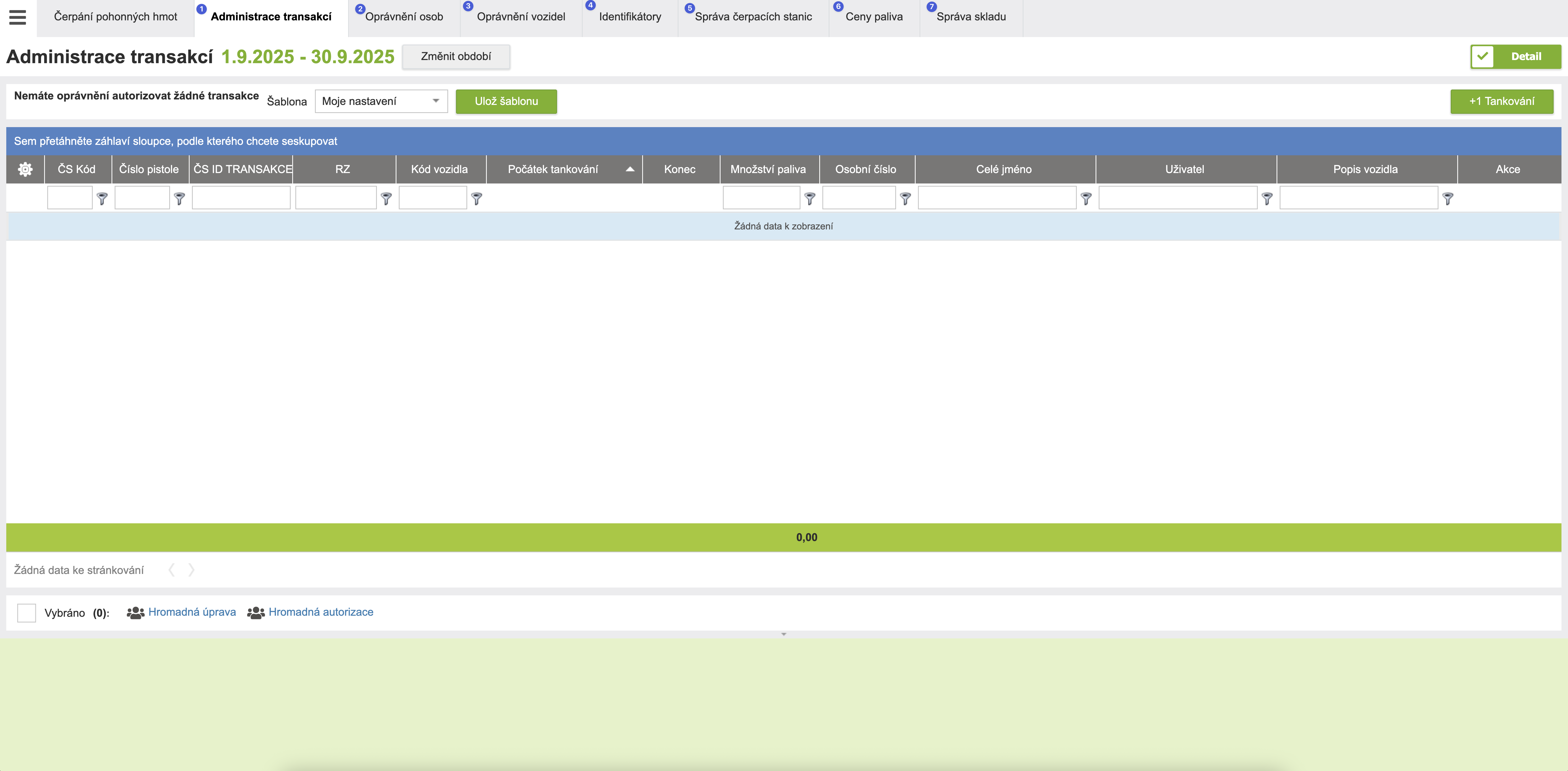Image resolution: width=1568 pixels, height=771 pixels.
Task: Open the Ceny paliva tab
Action: coord(874,17)
